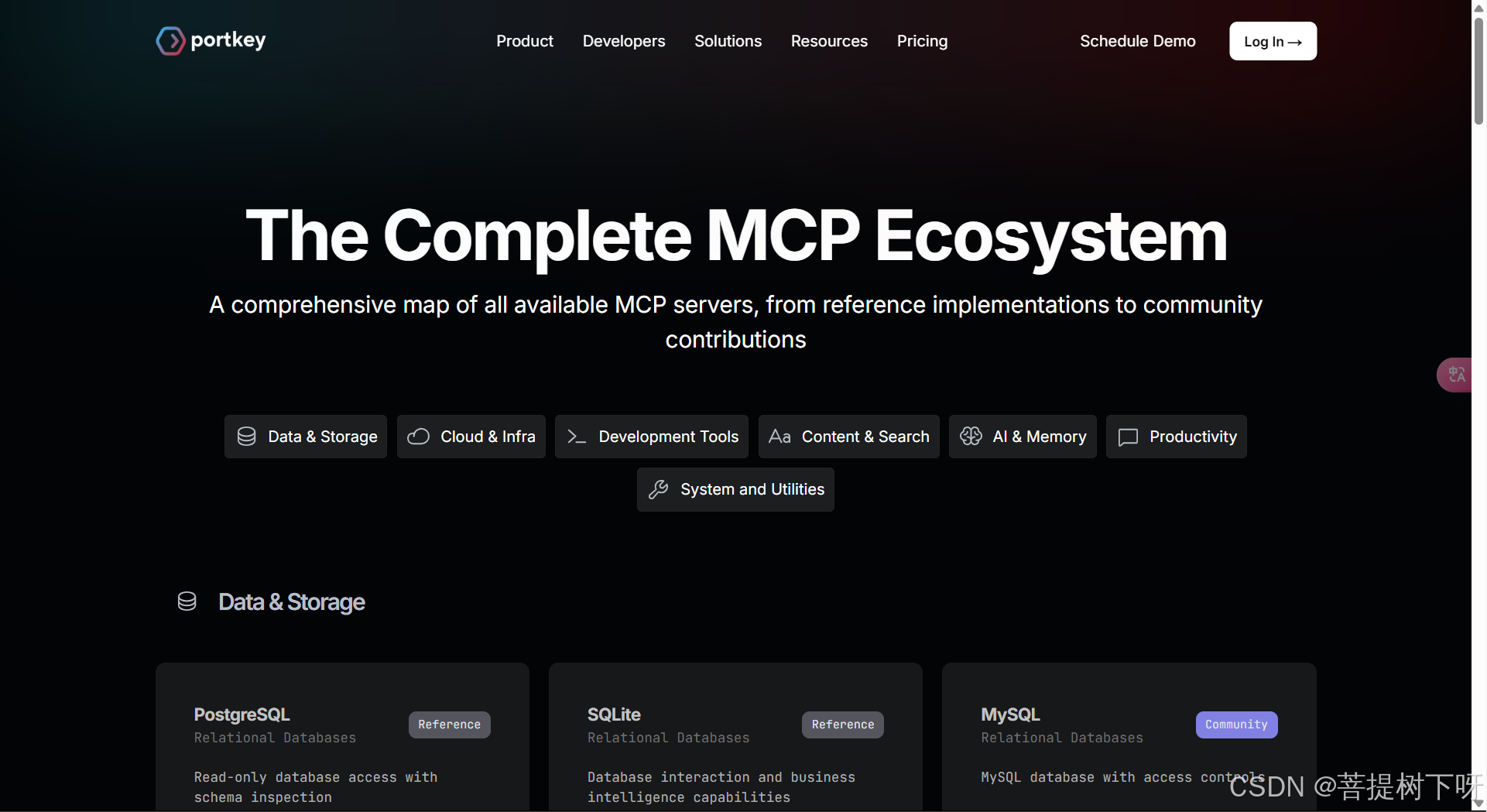Screen dimensions: 1487x812
Task: Select the Cloud & Infra category
Action: (x=471, y=437)
